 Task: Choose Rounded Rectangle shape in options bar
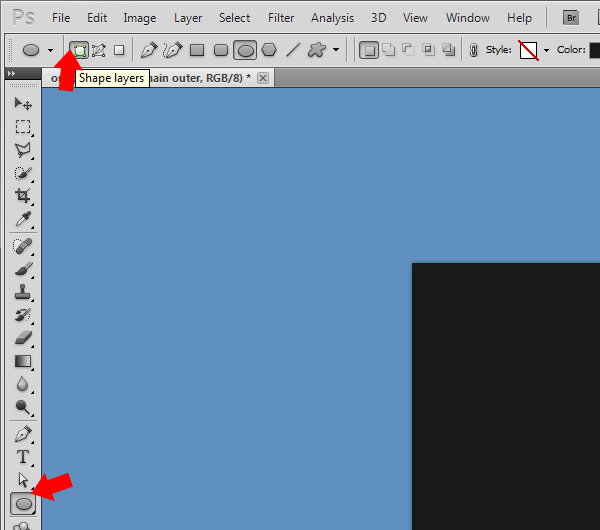221,50
